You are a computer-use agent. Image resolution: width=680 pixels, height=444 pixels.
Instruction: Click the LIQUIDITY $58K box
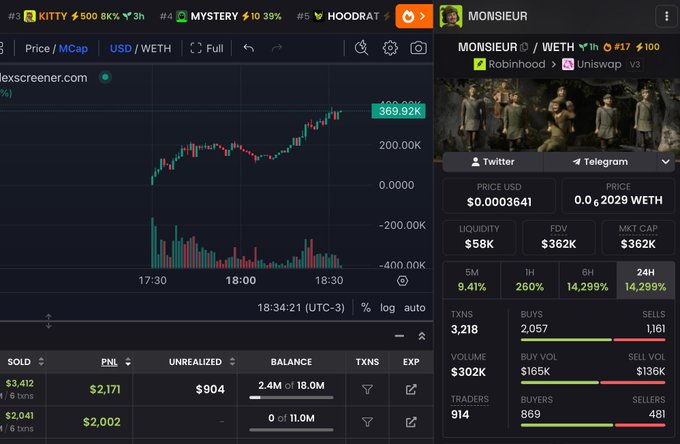coord(479,237)
